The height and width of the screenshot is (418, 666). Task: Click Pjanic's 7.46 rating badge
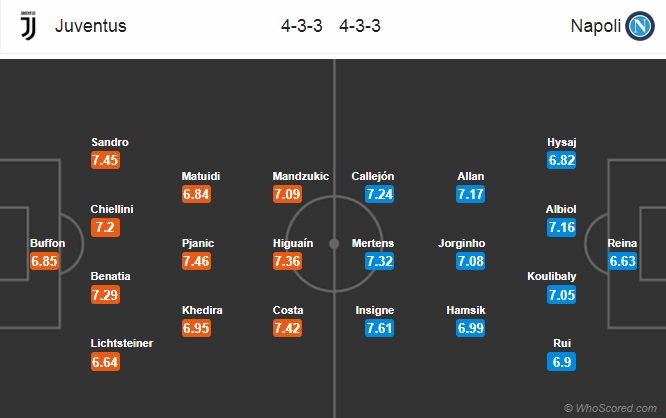196,261
